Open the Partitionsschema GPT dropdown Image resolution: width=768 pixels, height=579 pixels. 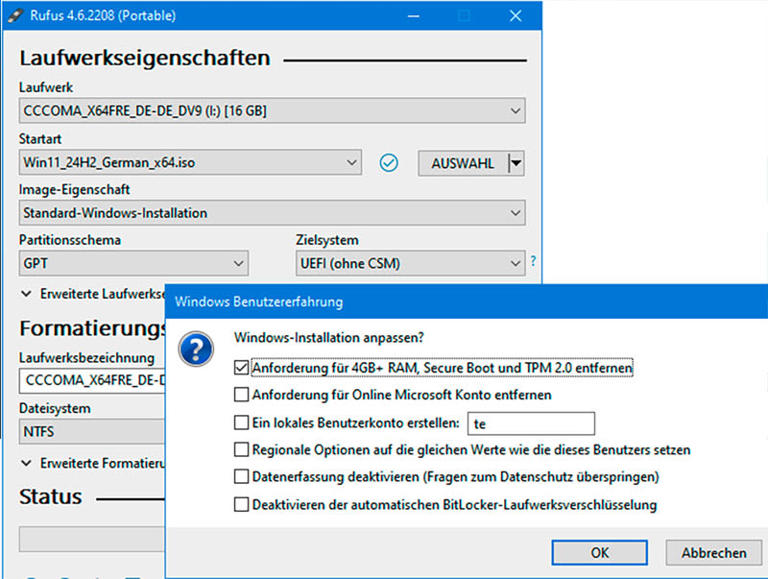(x=133, y=264)
